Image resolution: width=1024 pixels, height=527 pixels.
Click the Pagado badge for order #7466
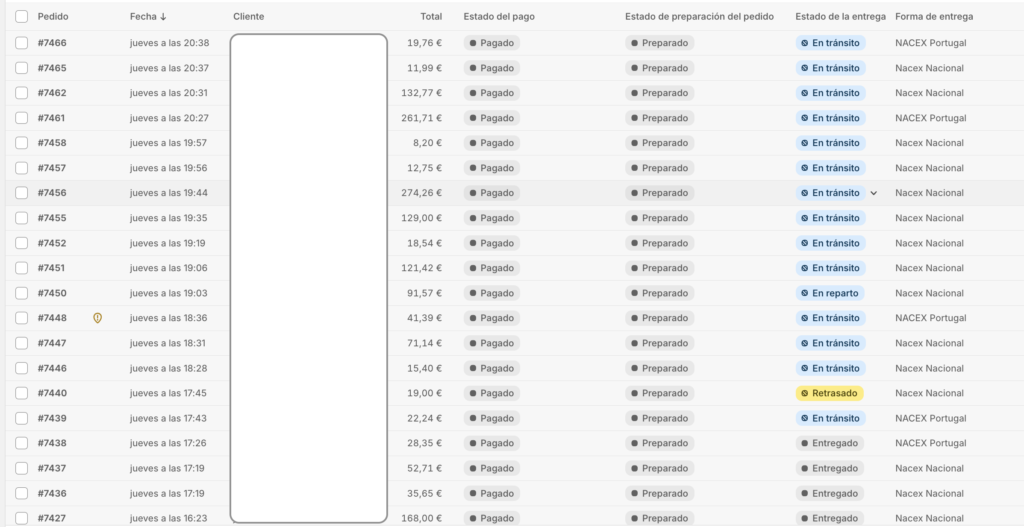[x=491, y=43]
